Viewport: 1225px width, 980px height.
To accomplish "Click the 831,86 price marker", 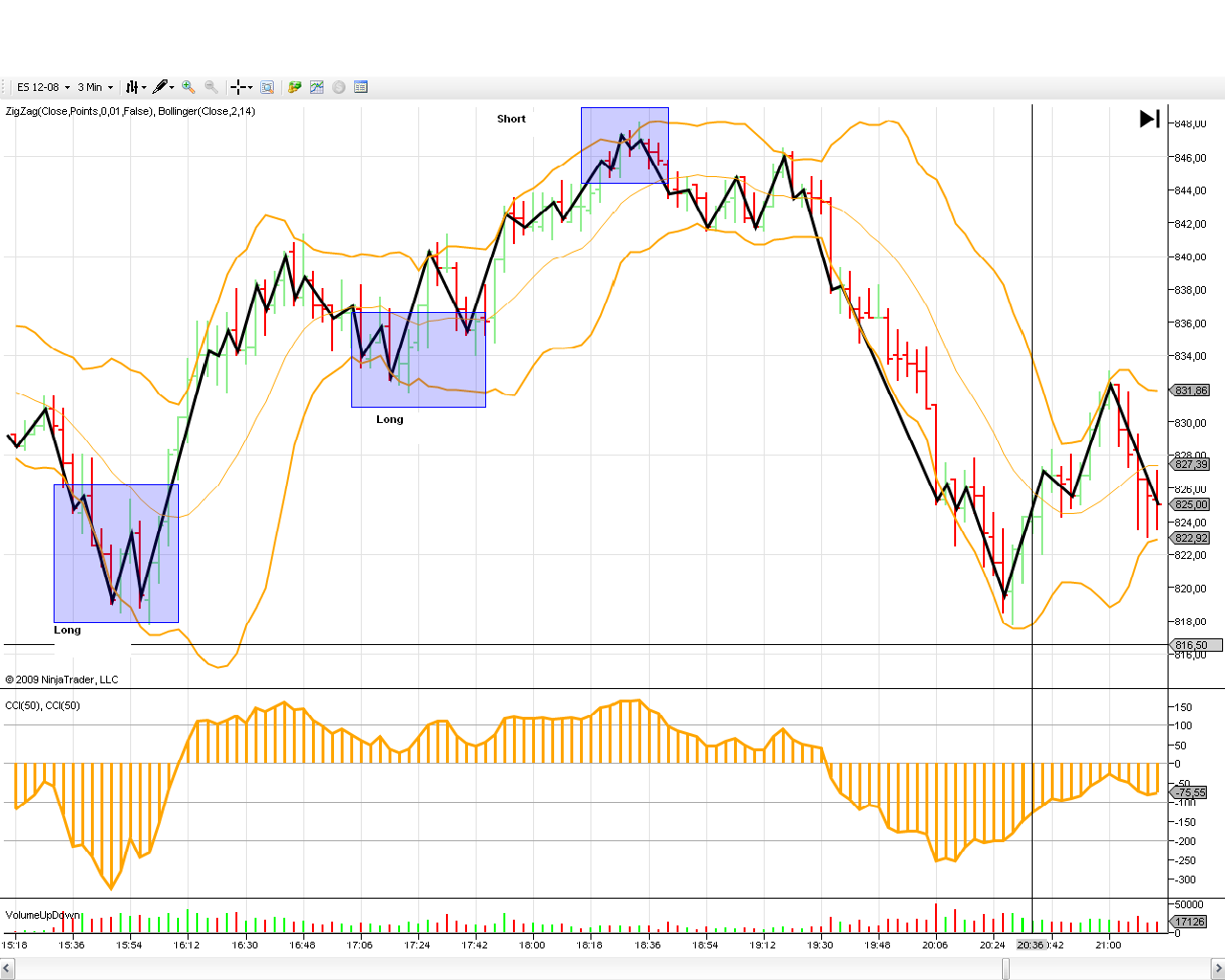I will (1191, 390).
